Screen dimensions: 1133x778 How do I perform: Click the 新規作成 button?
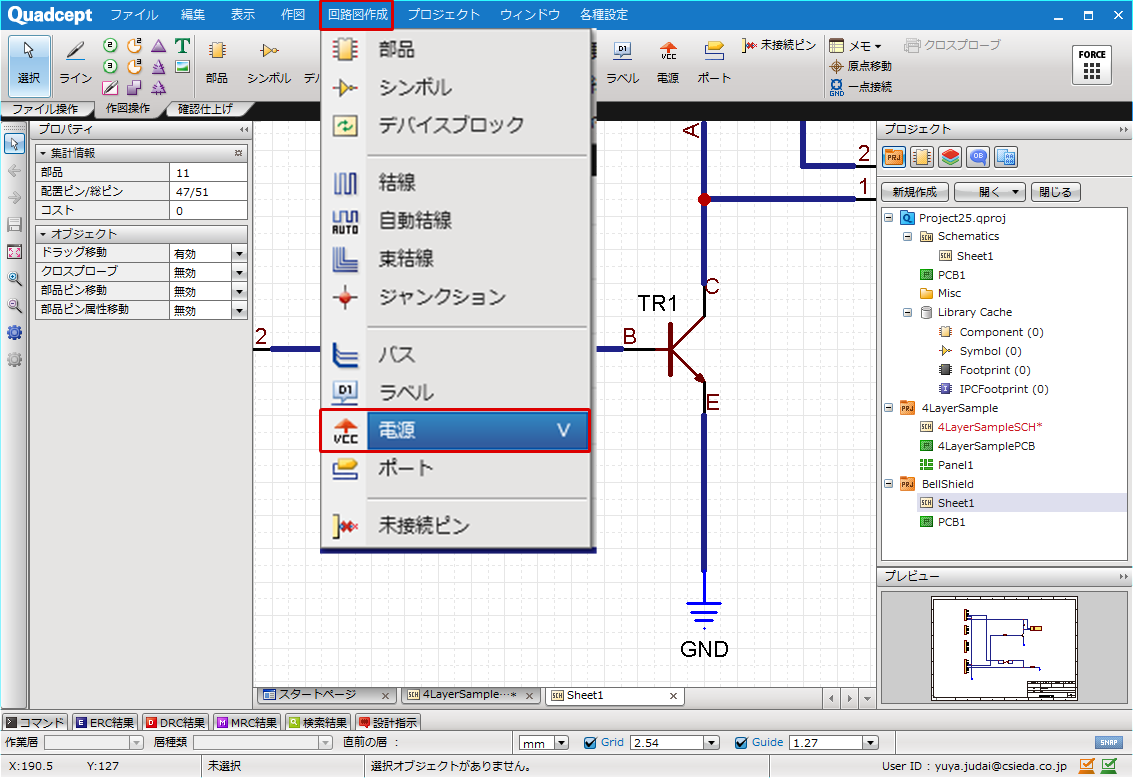914,192
